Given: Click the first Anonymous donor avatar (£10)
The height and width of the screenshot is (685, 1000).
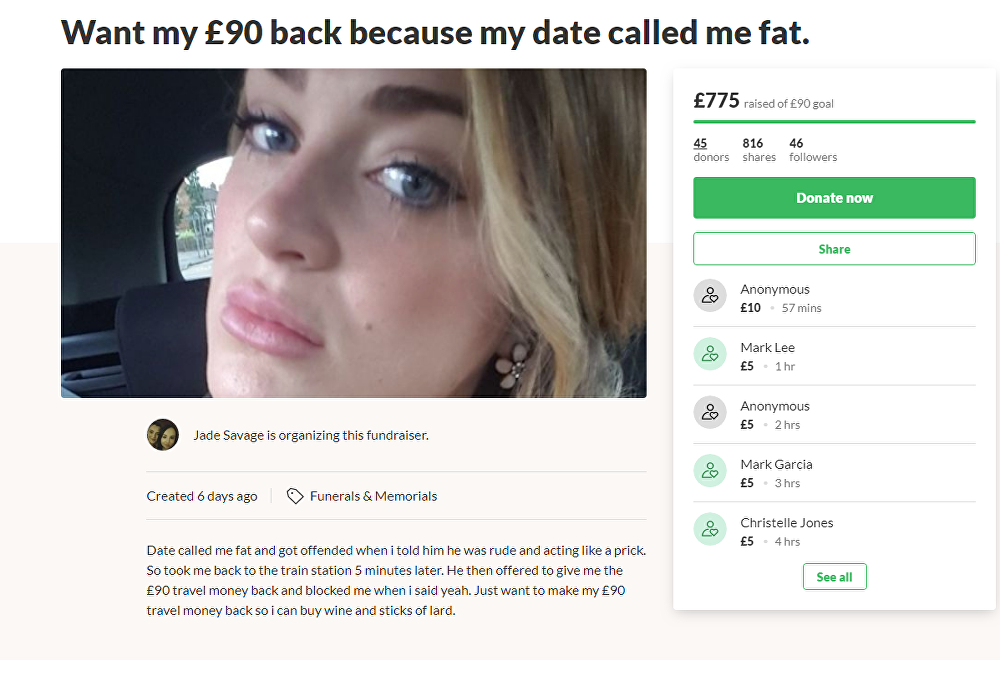Looking at the screenshot, I should (x=710, y=296).
